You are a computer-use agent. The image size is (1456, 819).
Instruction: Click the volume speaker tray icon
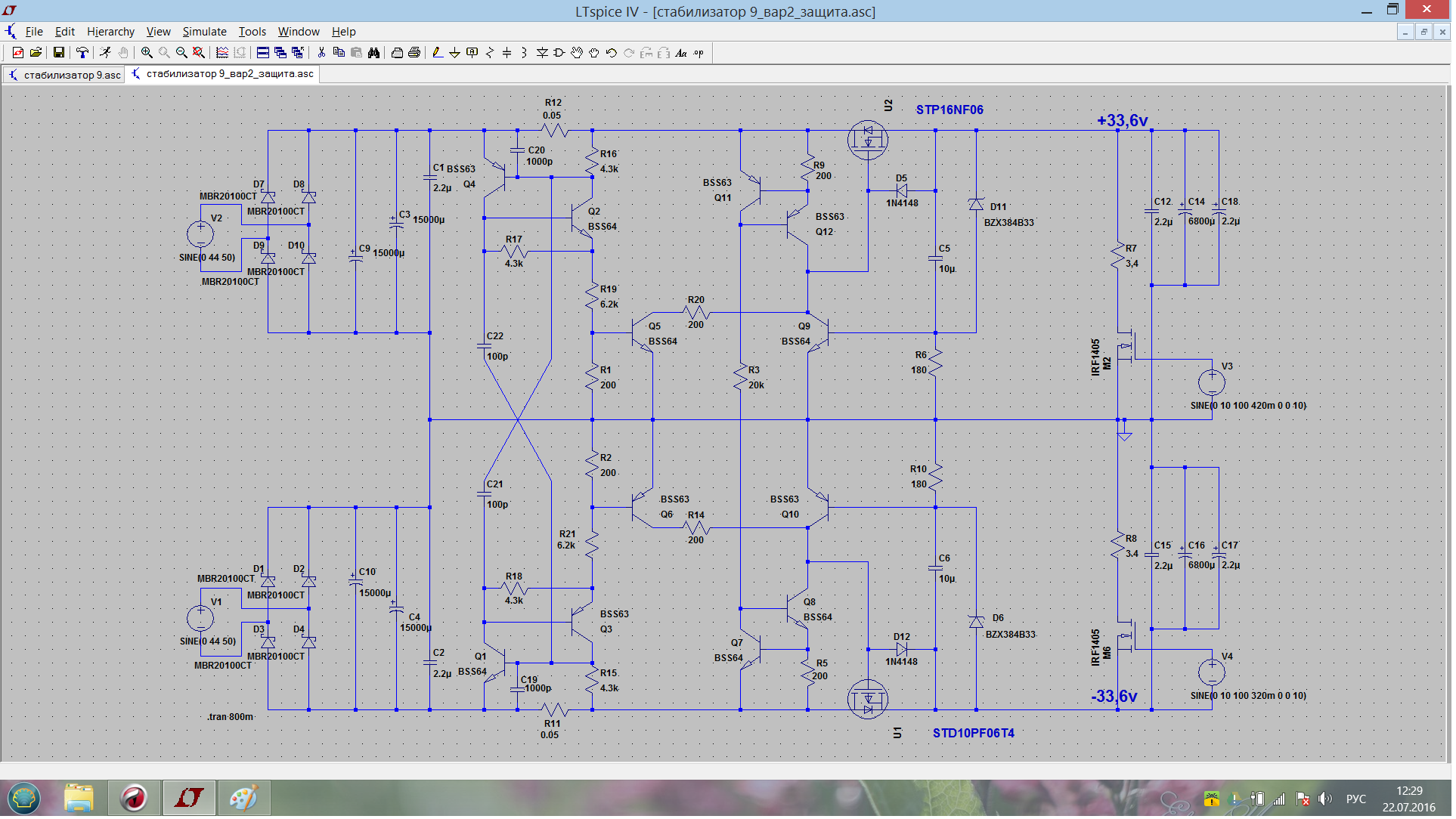pos(1325,799)
